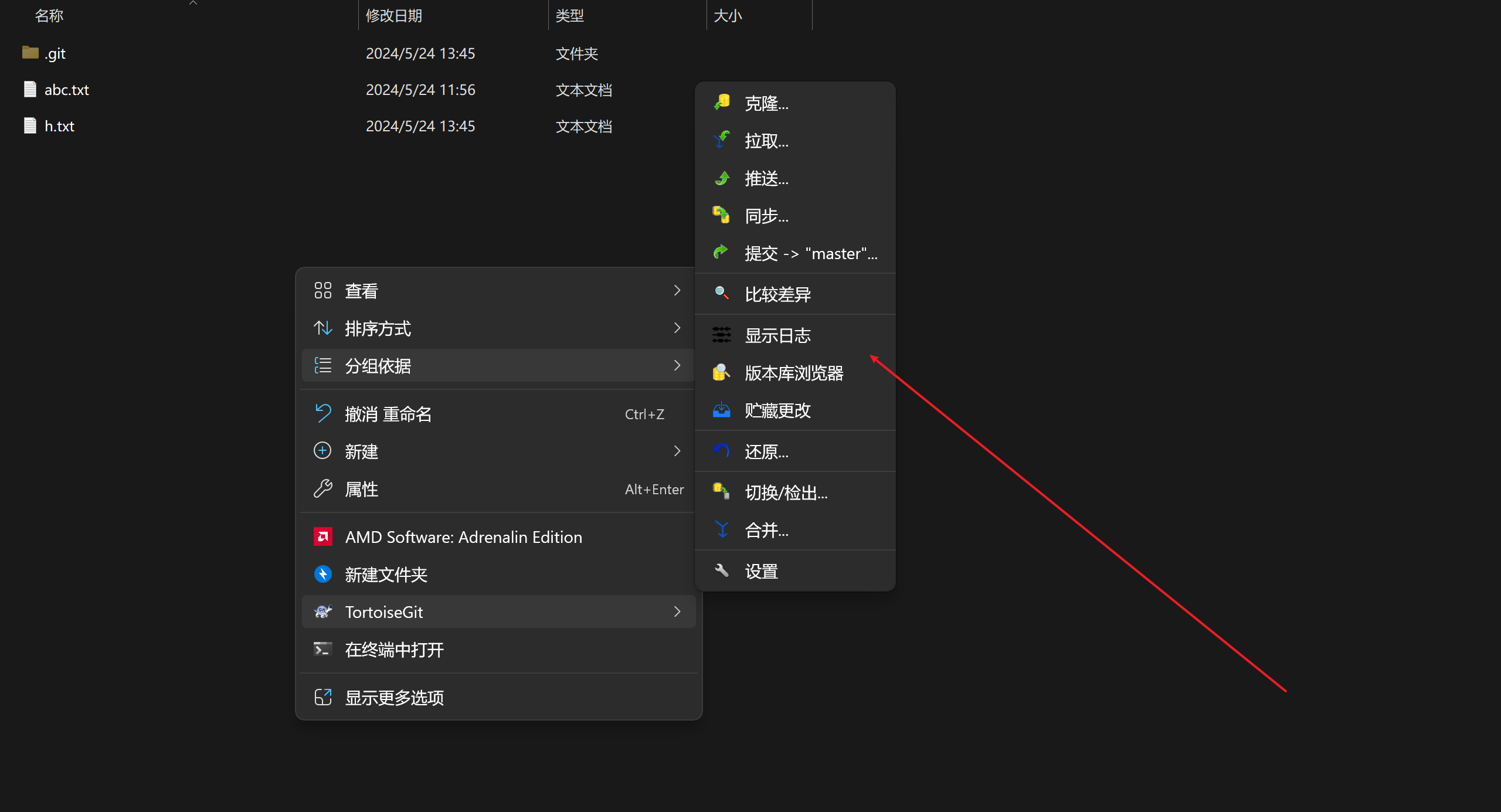The image size is (1501, 812).
Task: Expand the 查看 (View) submenu arrow
Action: [677, 290]
